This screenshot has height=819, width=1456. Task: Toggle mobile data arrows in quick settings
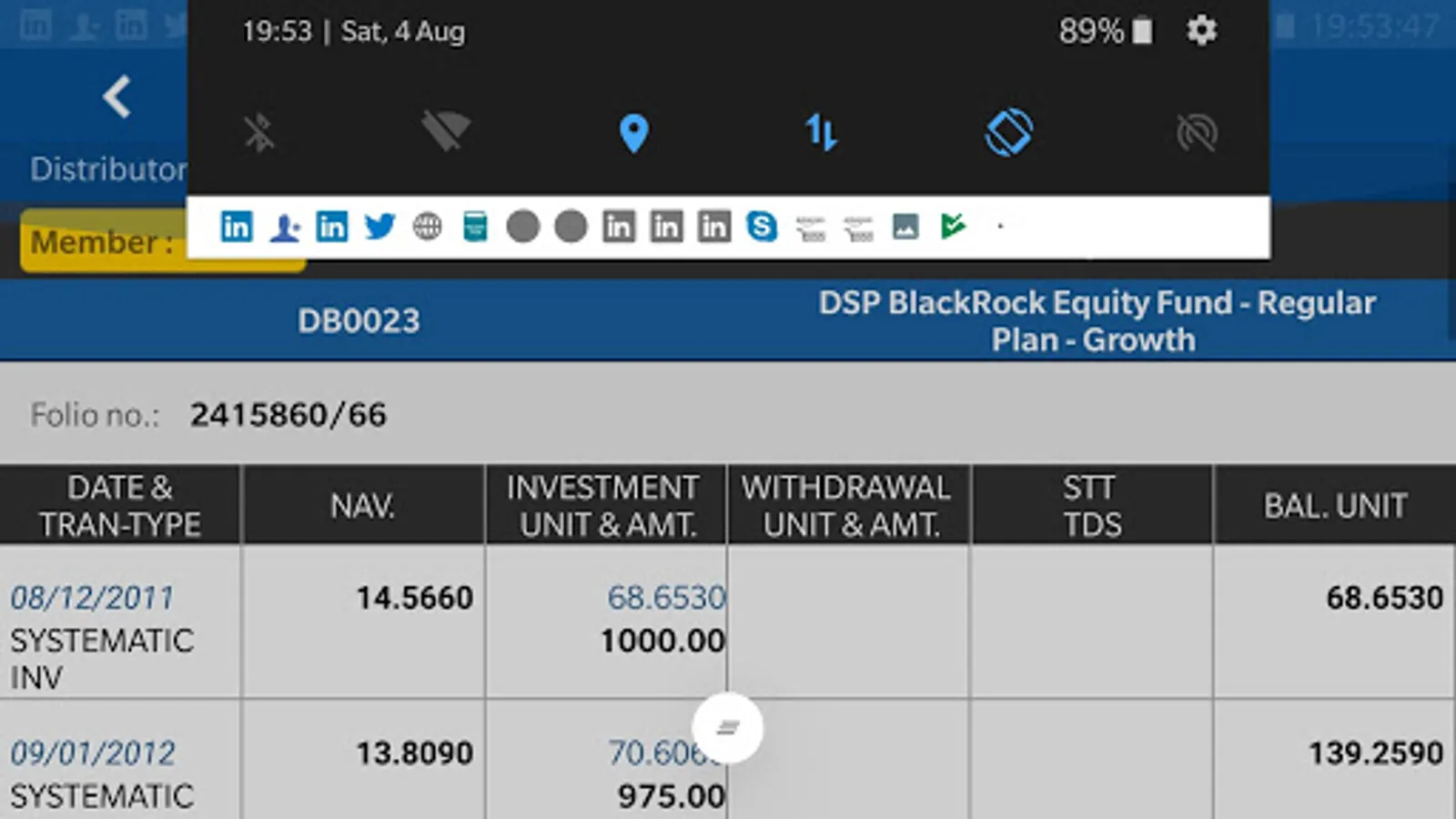coord(821,133)
